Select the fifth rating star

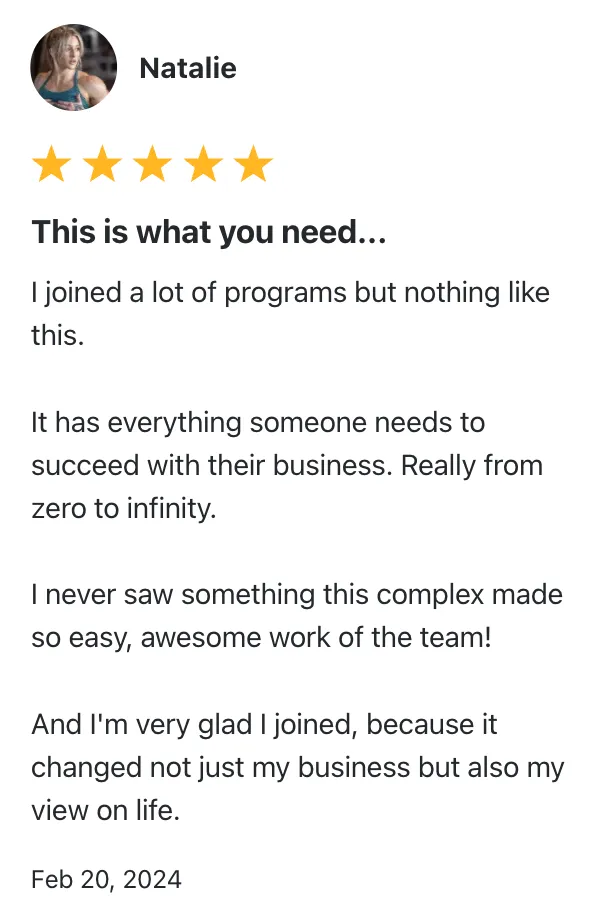(254, 164)
